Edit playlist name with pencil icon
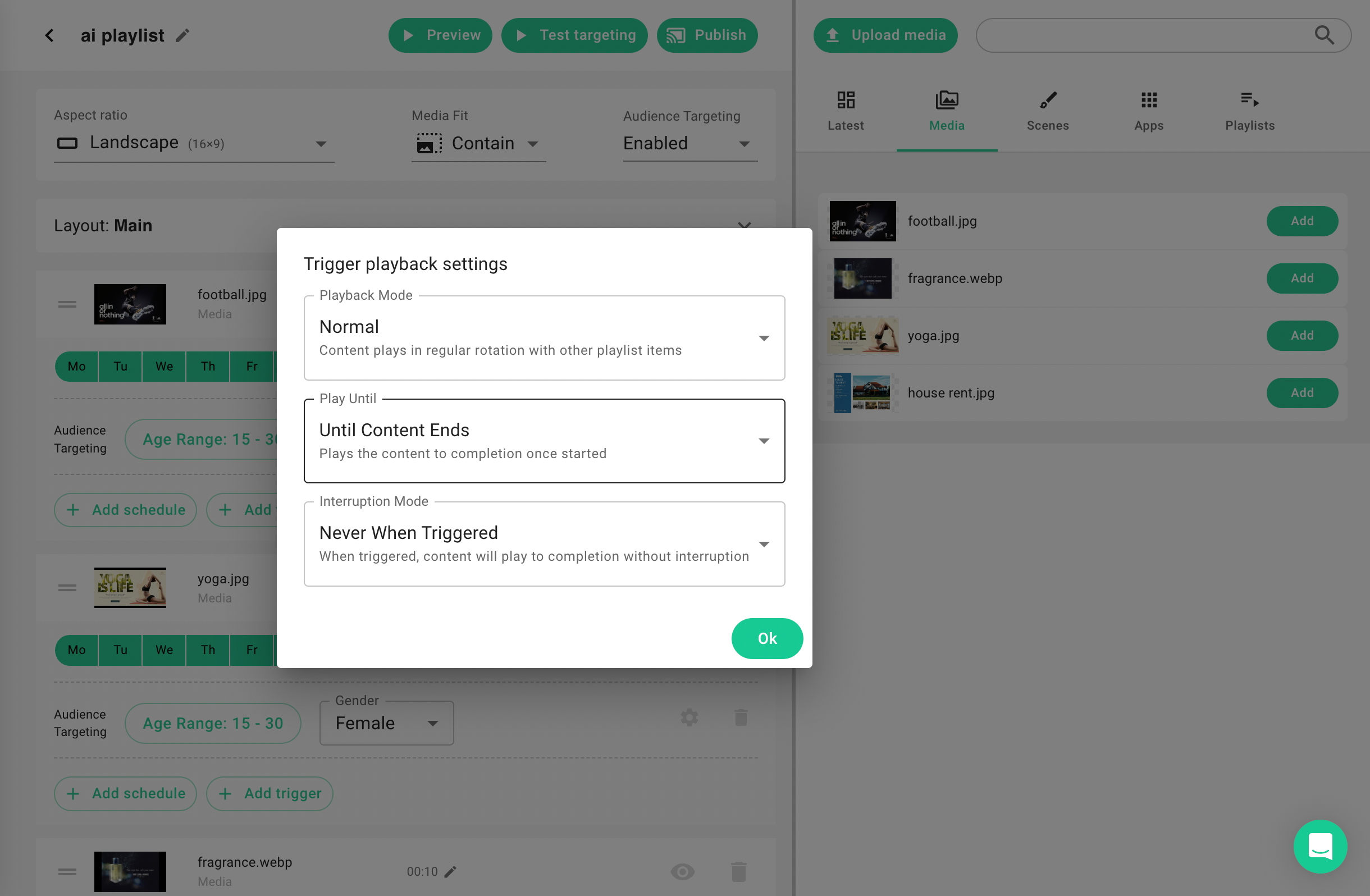This screenshot has width=1370, height=896. (x=182, y=36)
